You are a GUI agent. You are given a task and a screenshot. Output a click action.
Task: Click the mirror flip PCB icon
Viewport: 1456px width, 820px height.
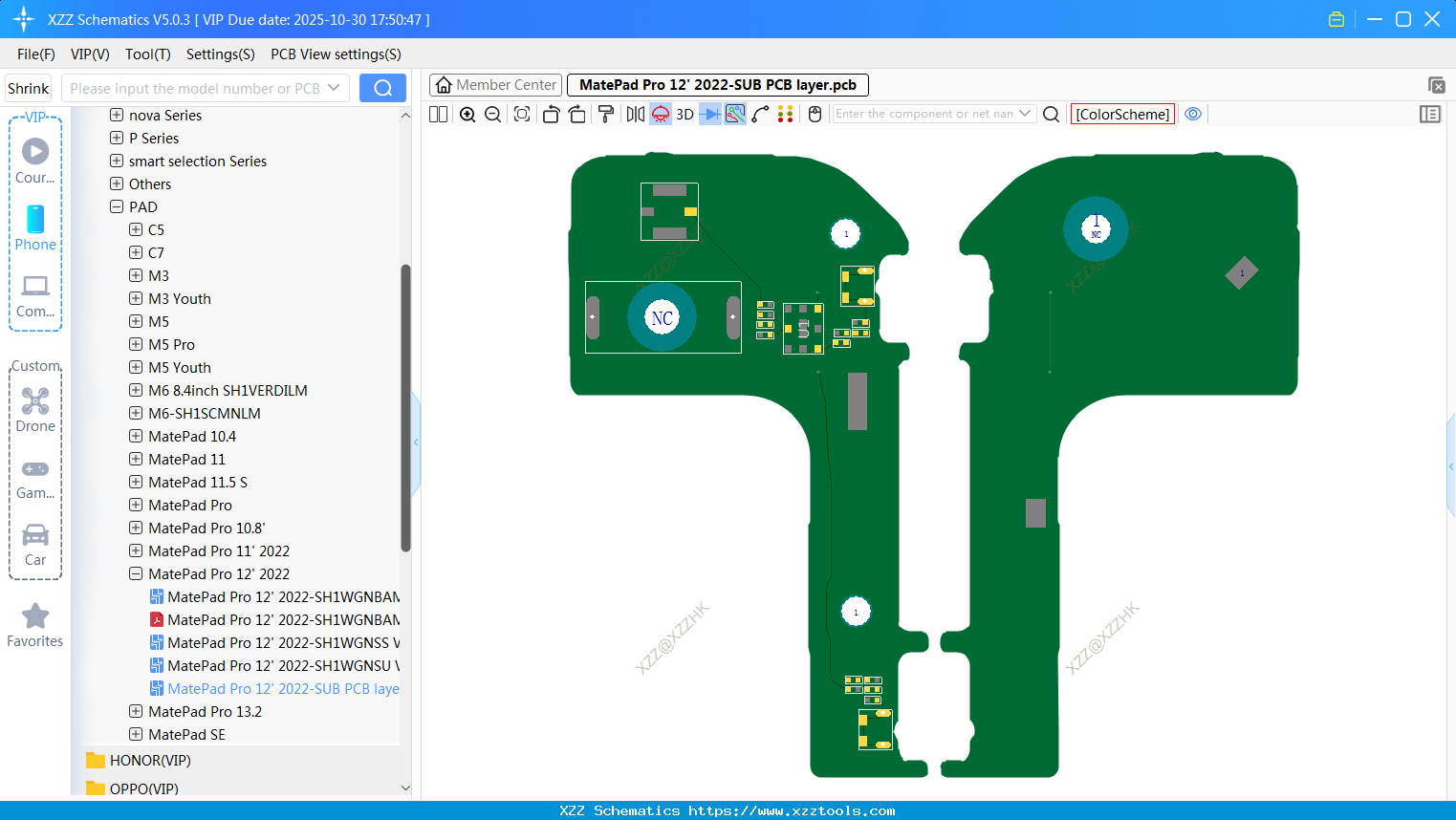point(635,115)
